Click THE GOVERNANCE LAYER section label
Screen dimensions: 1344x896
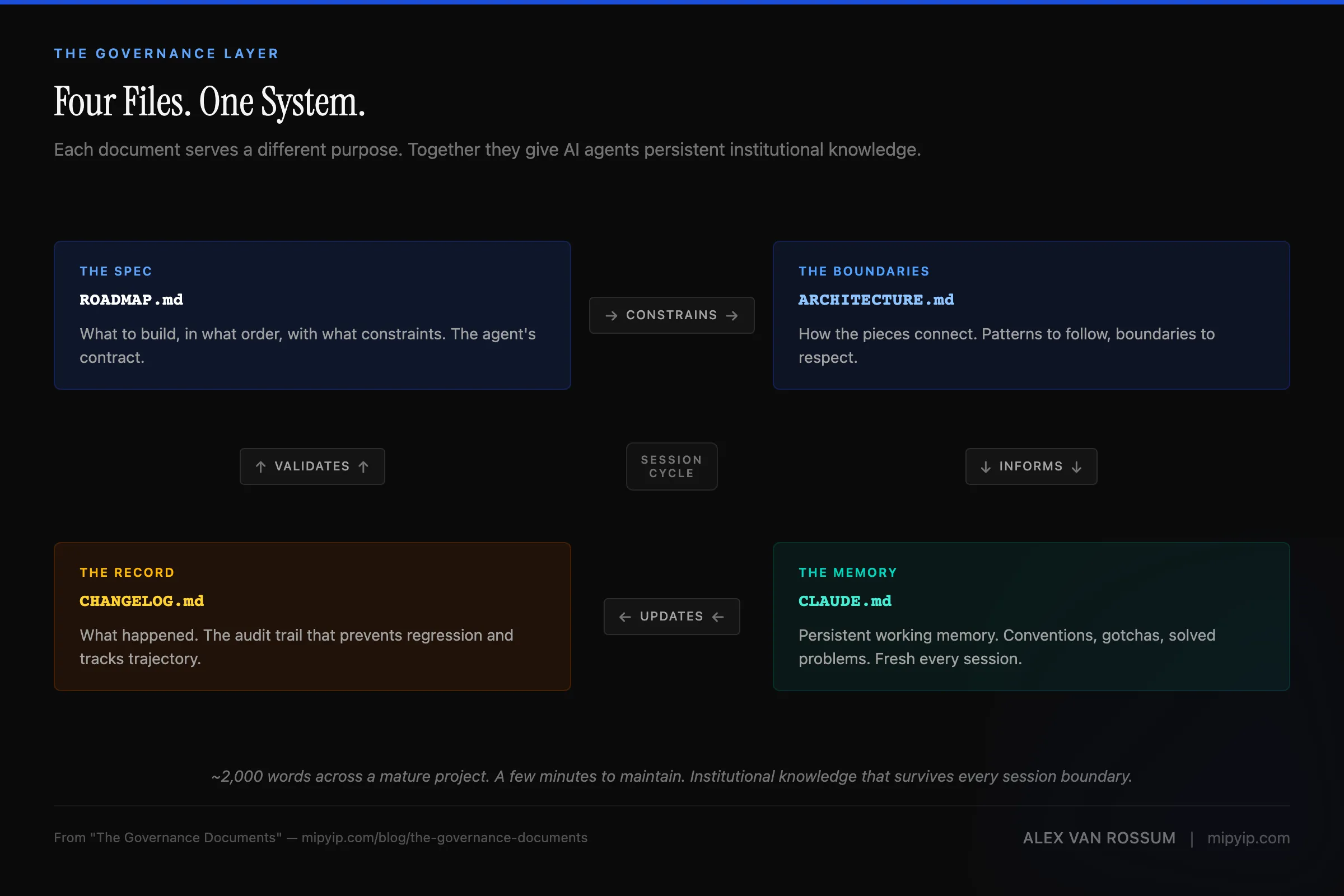click(166, 53)
